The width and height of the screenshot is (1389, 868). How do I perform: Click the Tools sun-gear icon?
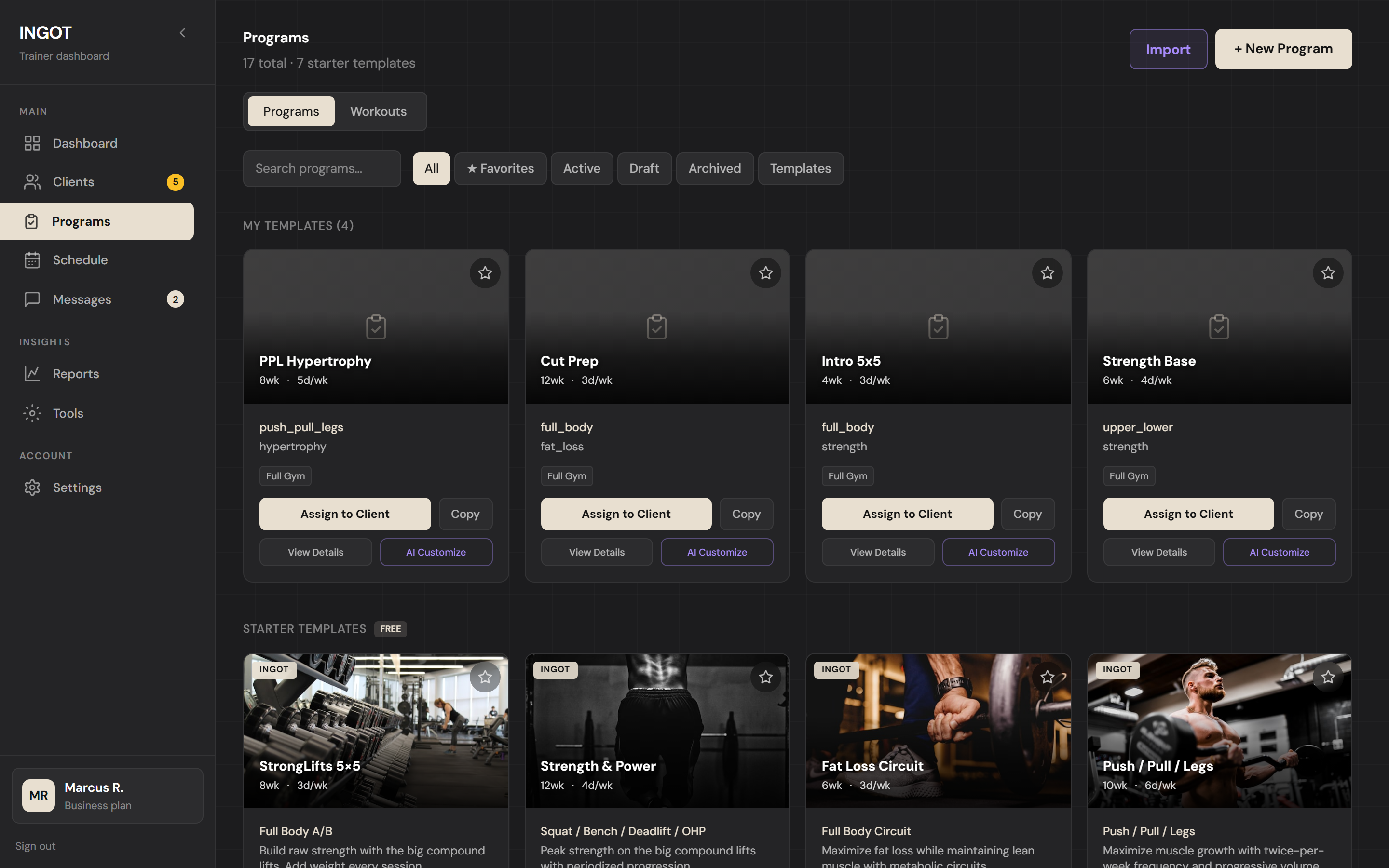(x=32, y=413)
